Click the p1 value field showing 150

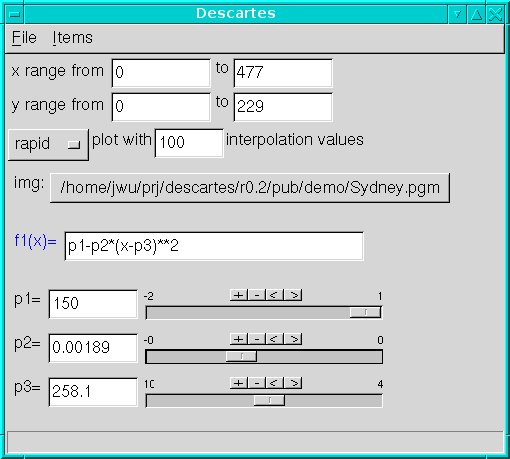[93, 304]
